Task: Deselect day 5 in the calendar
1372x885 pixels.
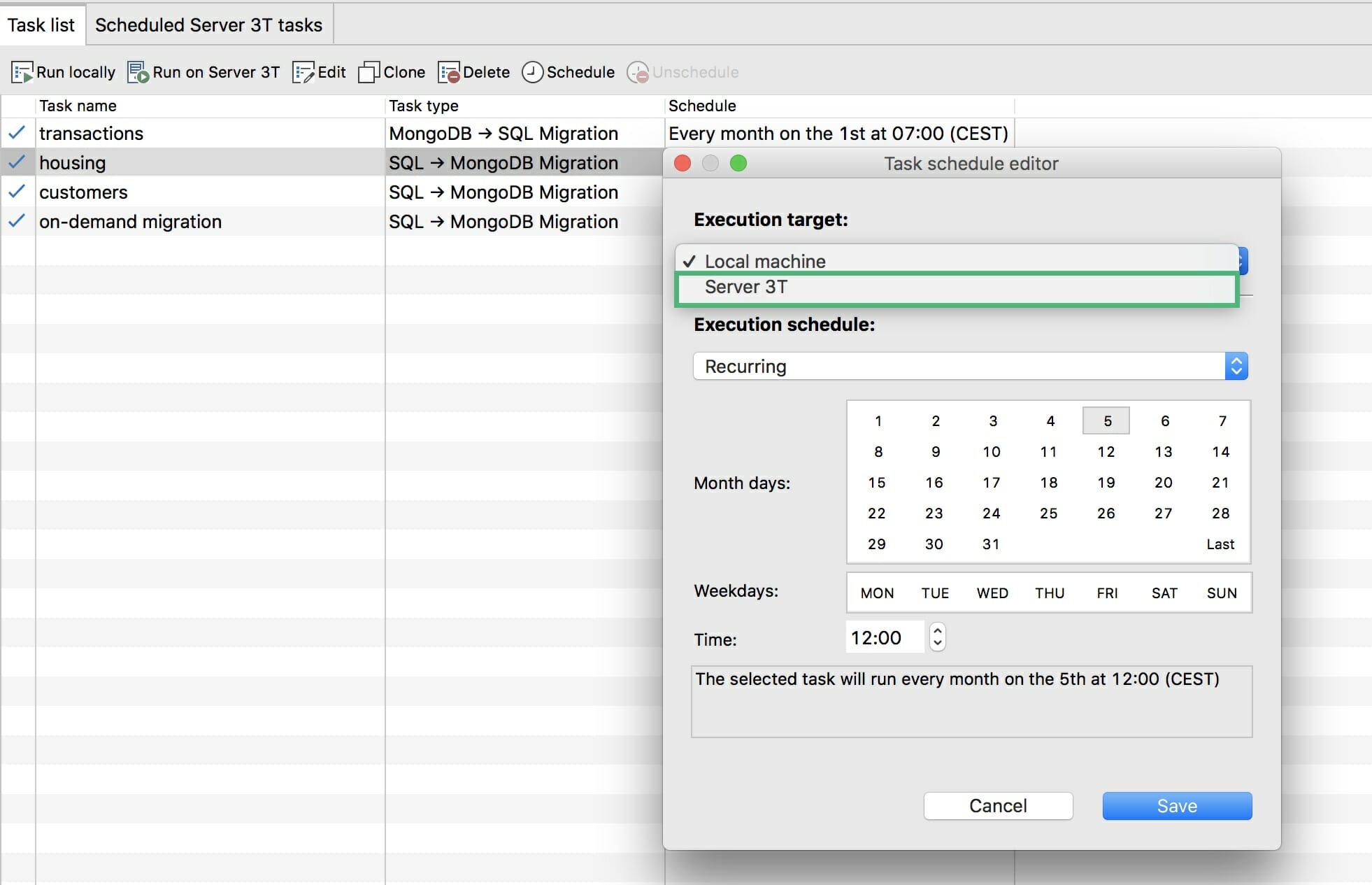Action: coord(1106,420)
